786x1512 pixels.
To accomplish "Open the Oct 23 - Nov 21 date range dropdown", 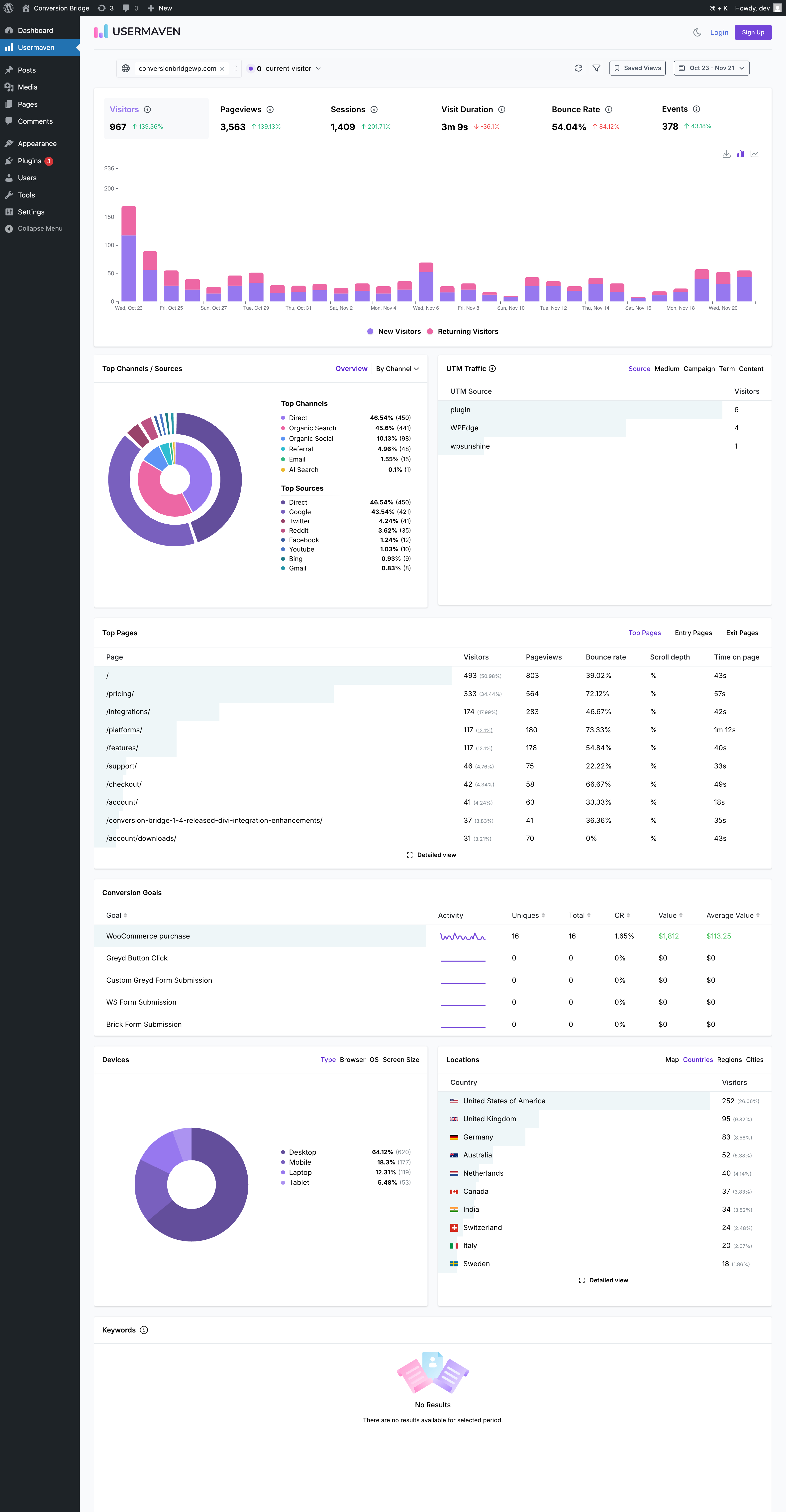I will click(711, 68).
